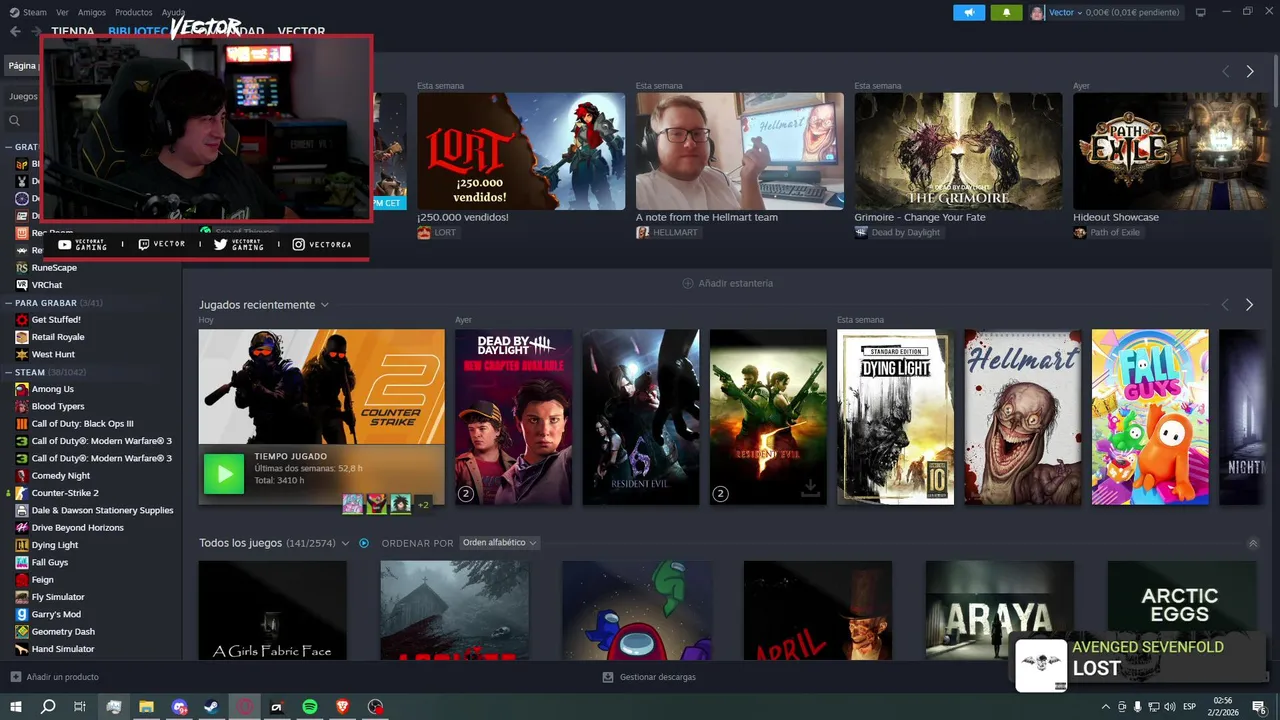1280x720 pixels.
Task: Click the green play button for Counter-Strike 2
Action: (x=224, y=474)
